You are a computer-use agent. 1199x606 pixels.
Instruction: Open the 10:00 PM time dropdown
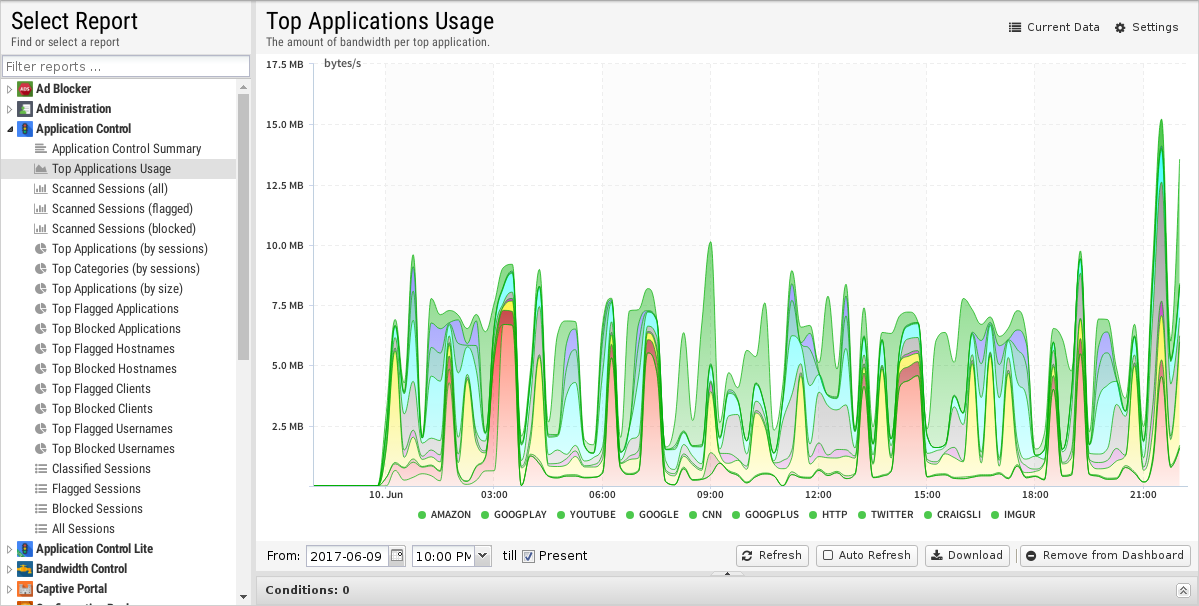[x=483, y=555]
